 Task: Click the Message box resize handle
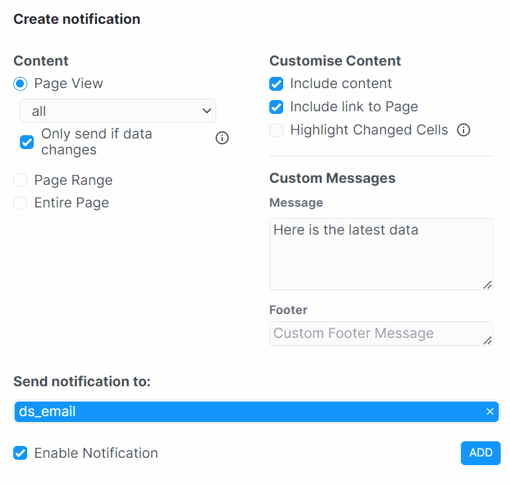[488, 285]
